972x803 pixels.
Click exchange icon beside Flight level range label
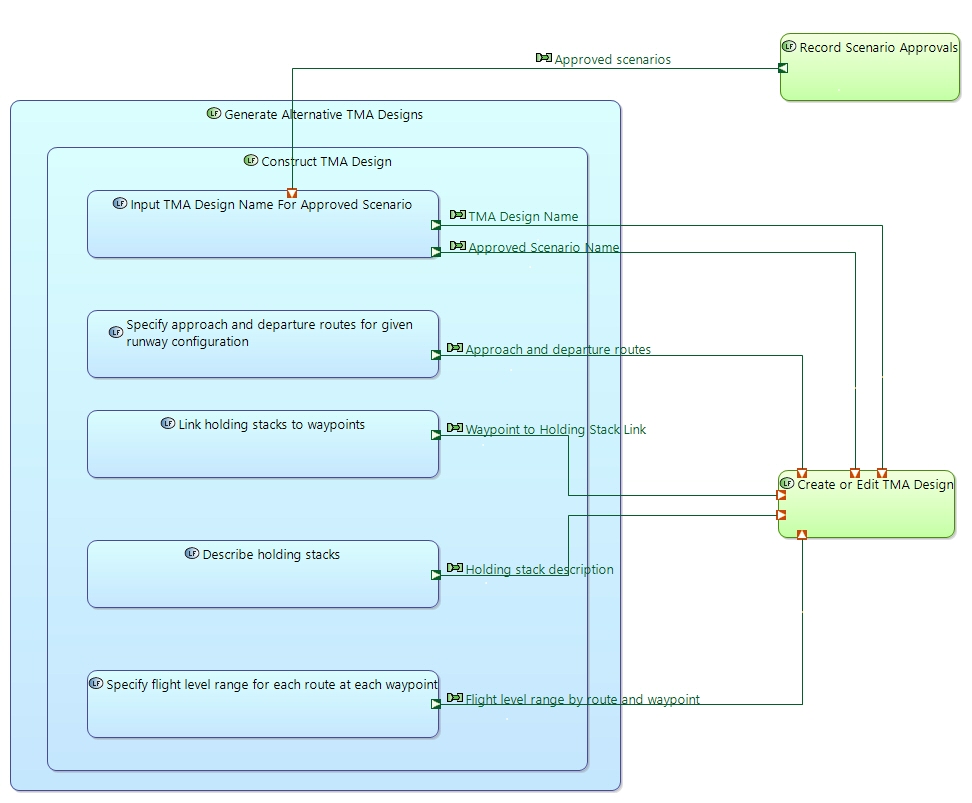tap(455, 698)
